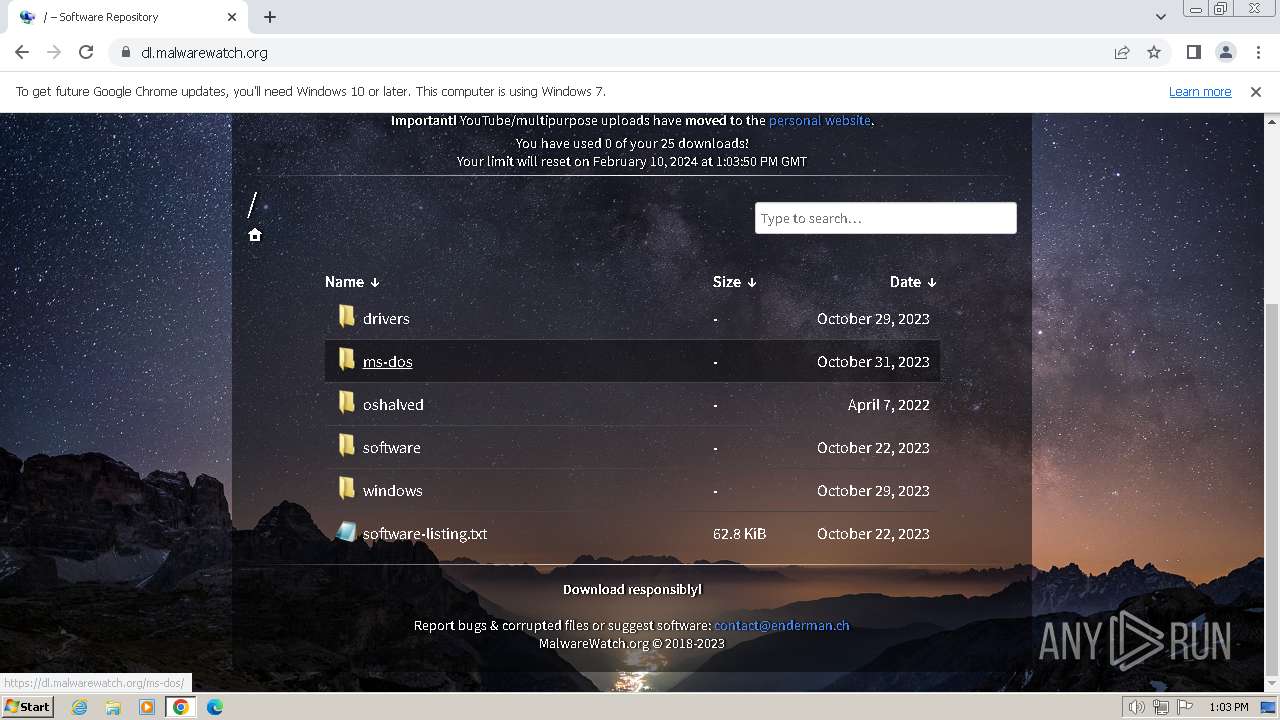Open the Chrome profile avatar
Image resolution: width=1280 pixels, height=720 pixels.
[x=1225, y=52]
